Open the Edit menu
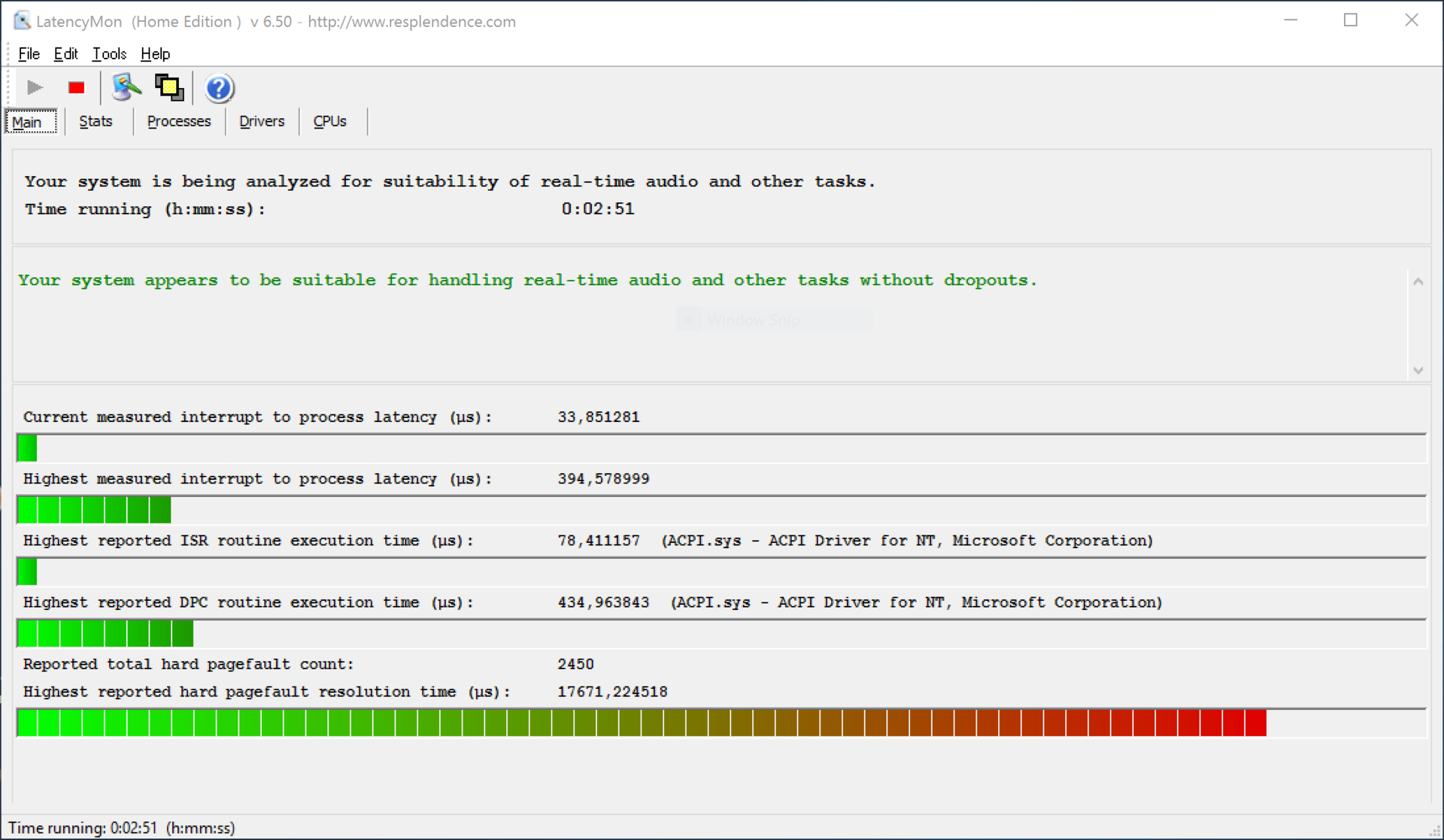 click(65, 54)
